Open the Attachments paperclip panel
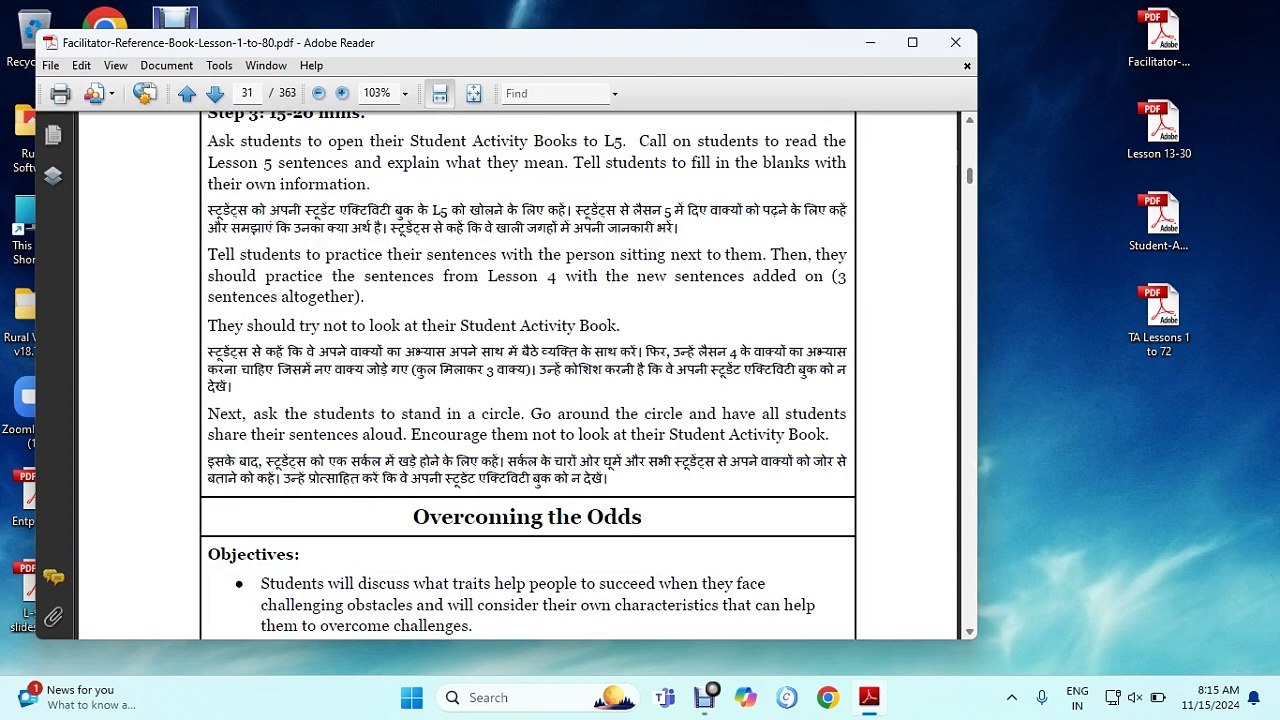The height and width of the screenshot is (720, 1280). click(x=53, y=617)
